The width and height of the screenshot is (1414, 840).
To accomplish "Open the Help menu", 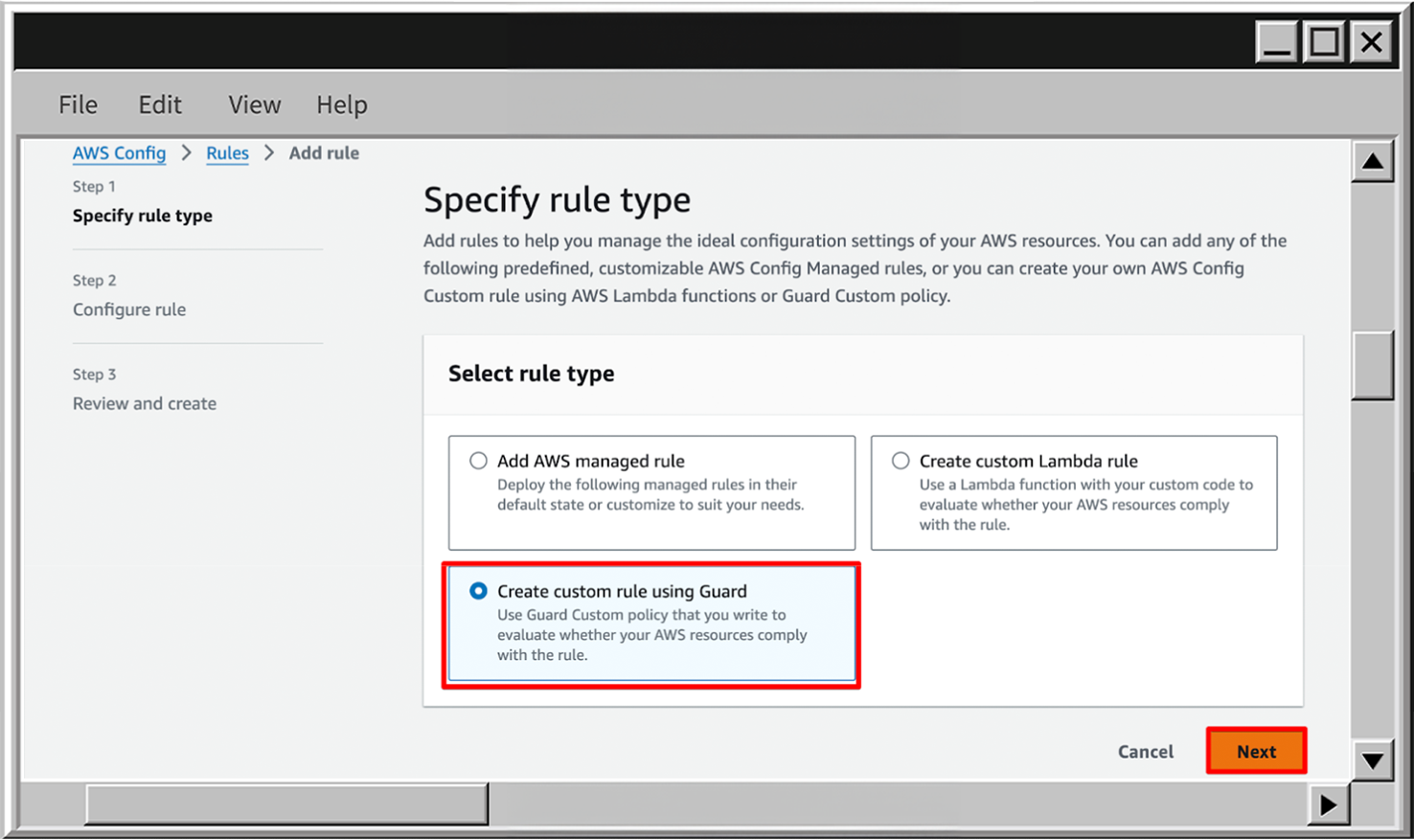I will tap(342, 104).
